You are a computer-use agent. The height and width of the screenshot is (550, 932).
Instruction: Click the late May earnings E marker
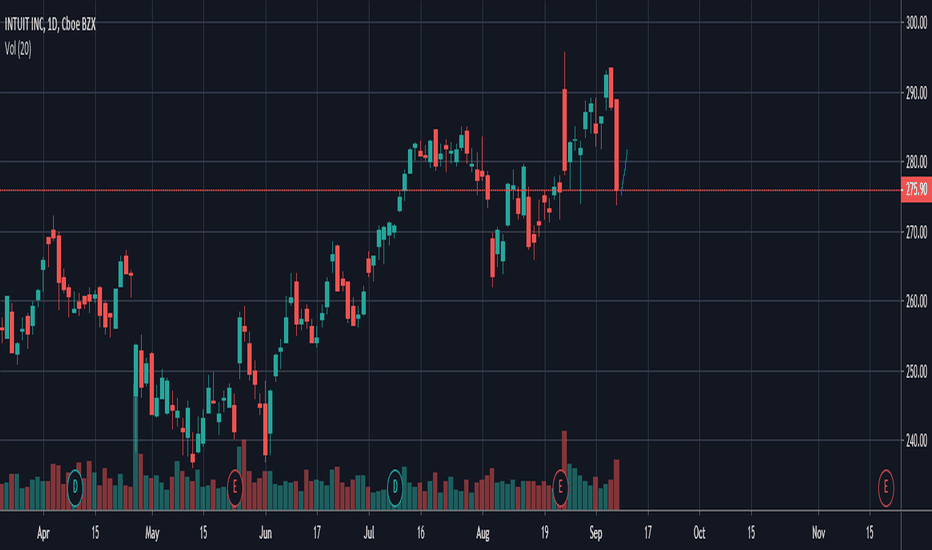coord(235,488)
